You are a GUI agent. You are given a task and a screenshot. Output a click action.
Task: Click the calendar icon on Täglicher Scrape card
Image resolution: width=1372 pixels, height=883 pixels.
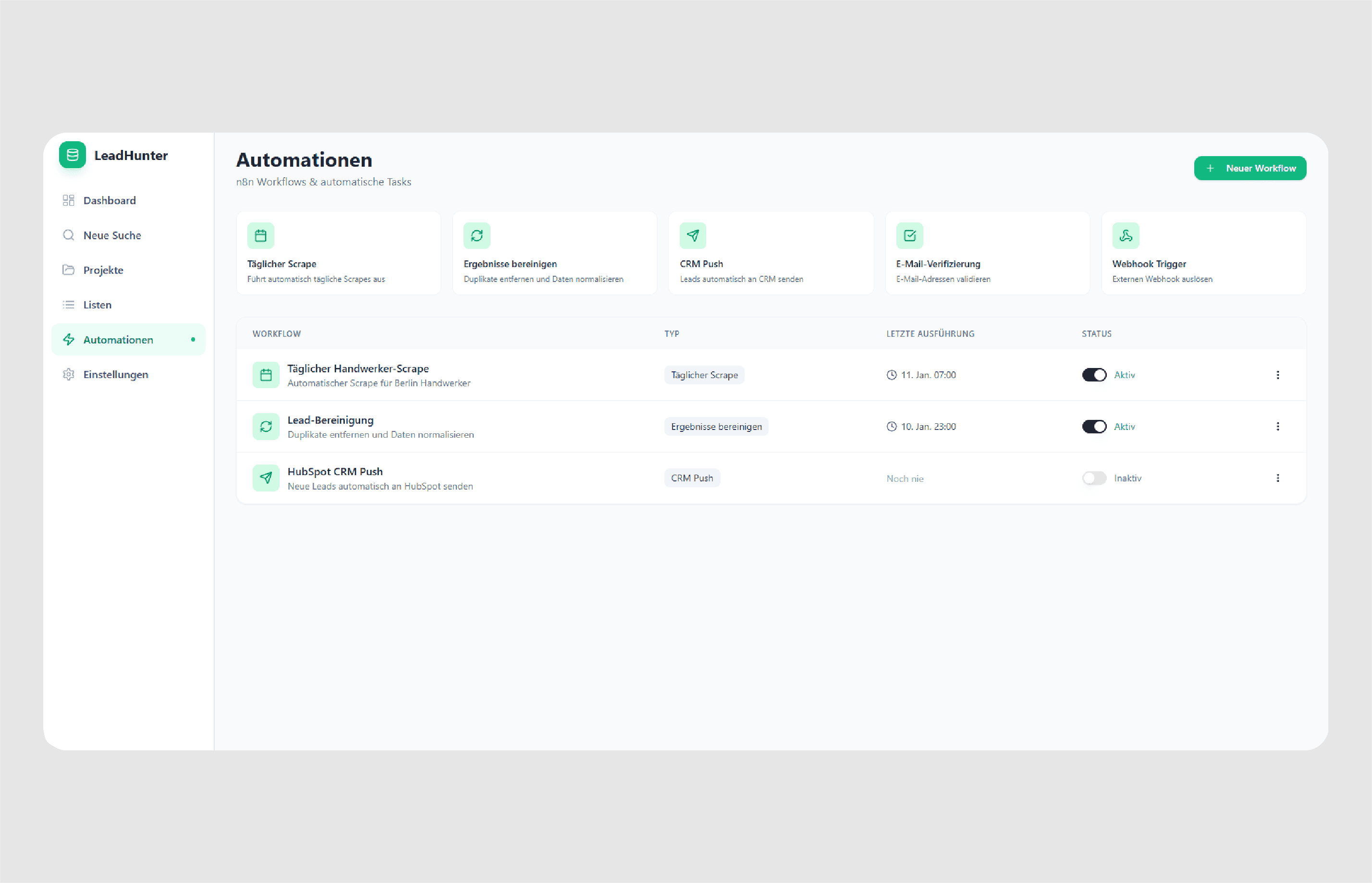[x=260, y=236]
